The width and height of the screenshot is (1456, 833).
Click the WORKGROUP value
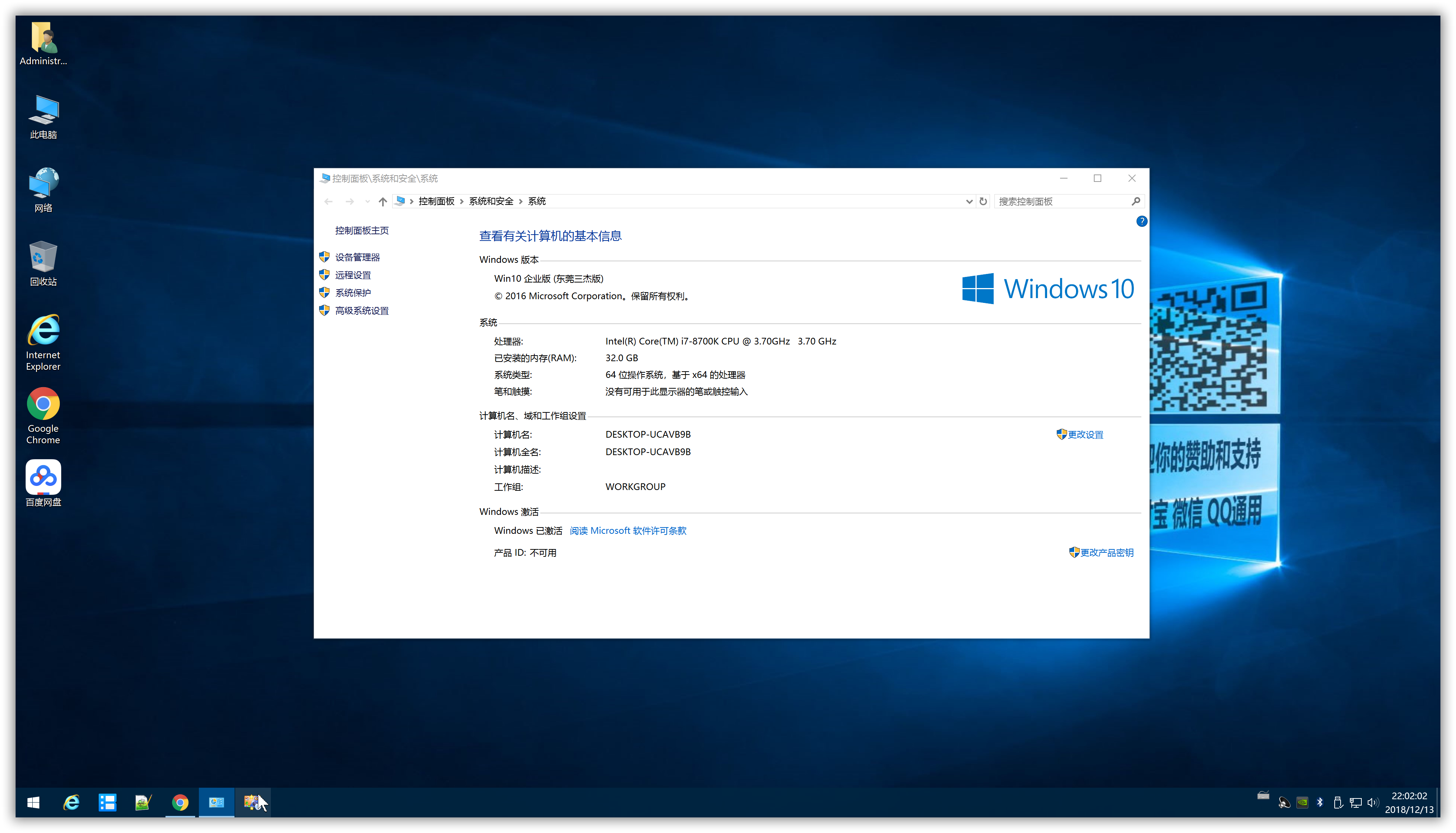point(635,487)
